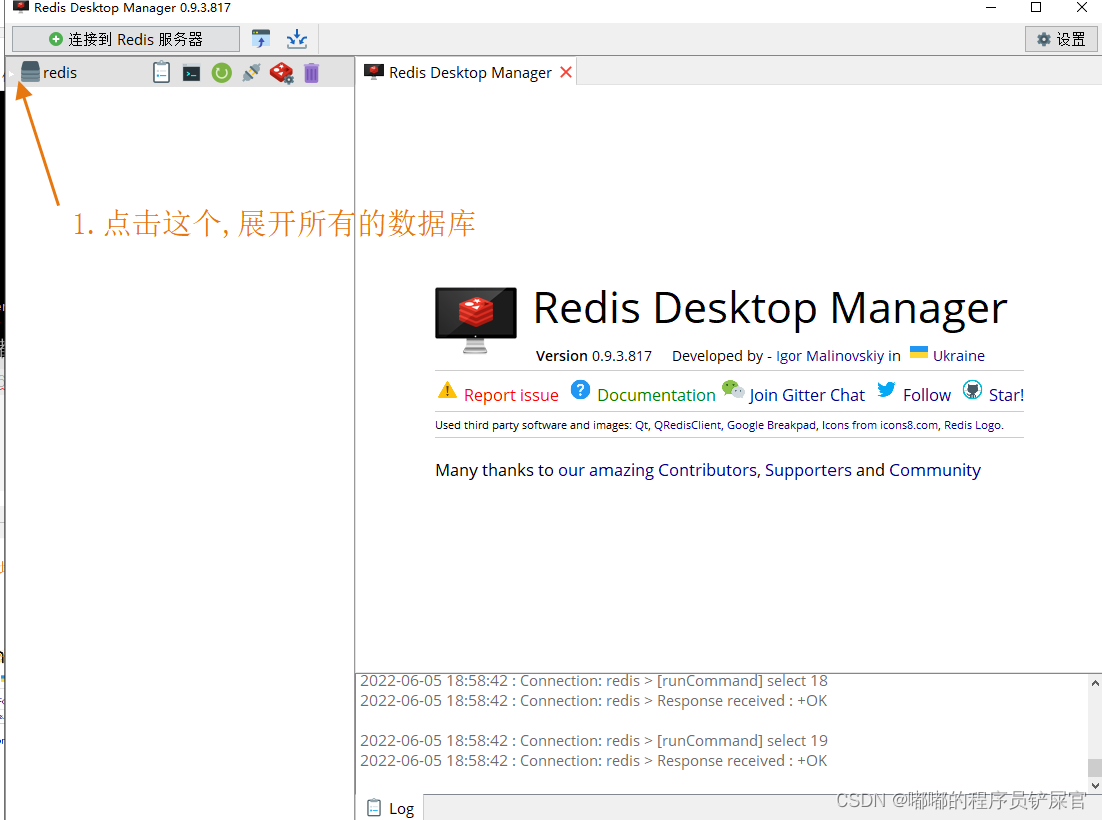Edit redis connection settings icon
Screen dimensions: 1102x820
(282, 72)
